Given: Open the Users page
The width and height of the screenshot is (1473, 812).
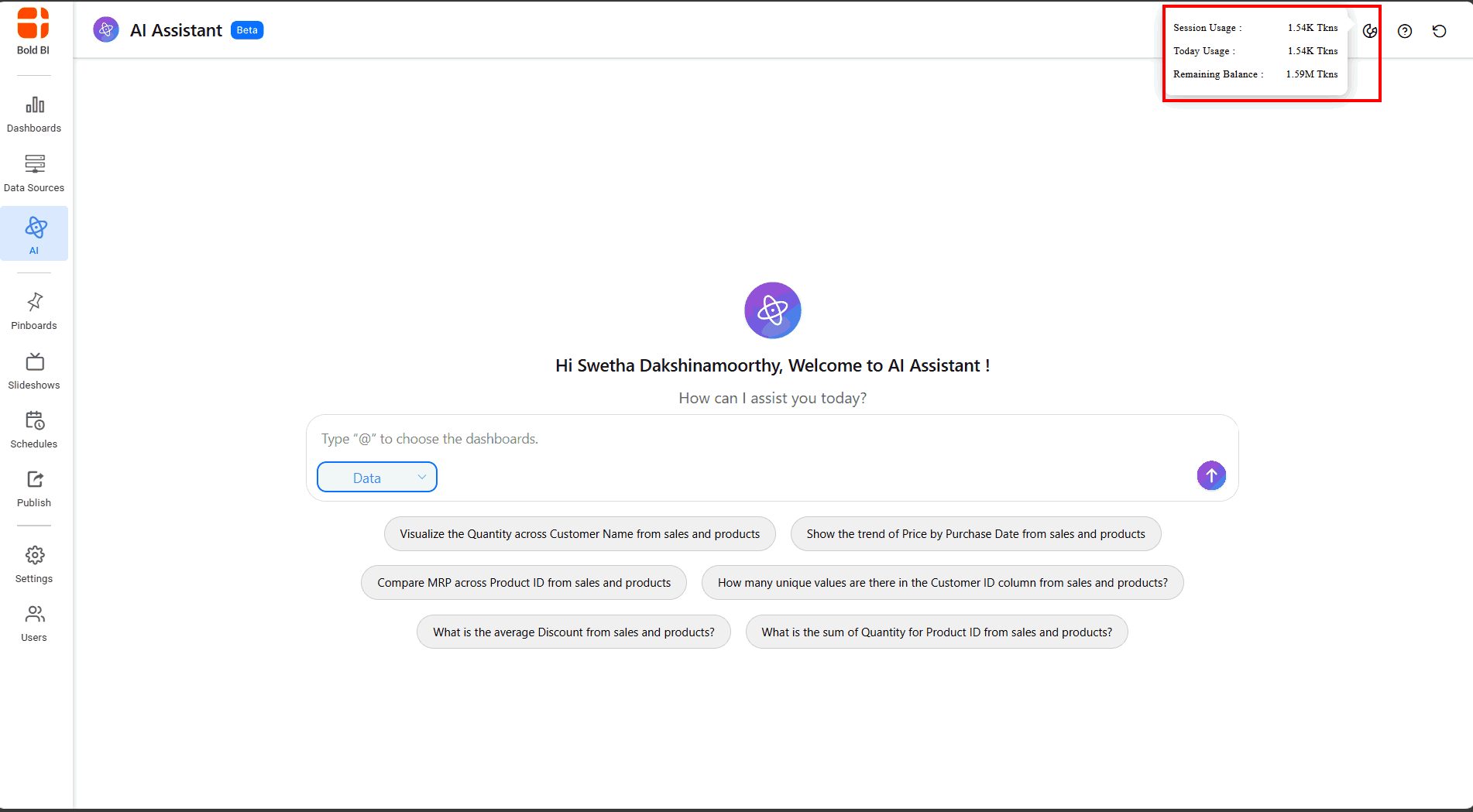Looking at the screenshot, I should (x=34, y=624).
